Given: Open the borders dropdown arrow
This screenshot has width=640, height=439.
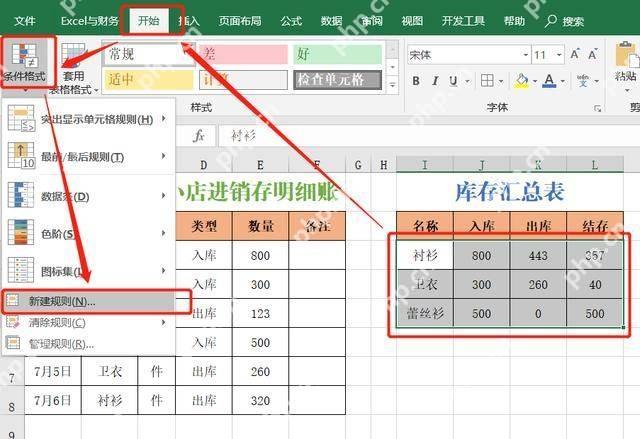Looking at the screenshot, I should (502, 81).
